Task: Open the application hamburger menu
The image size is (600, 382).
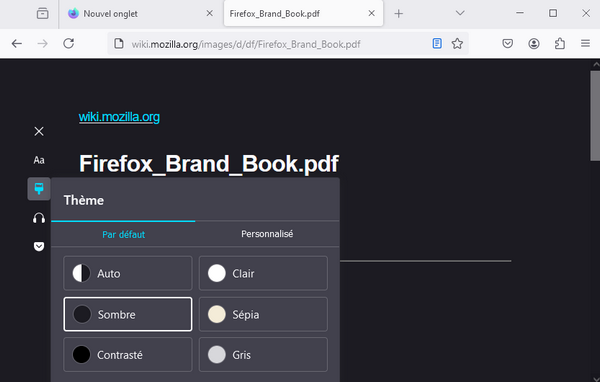Action: point(585,44)
